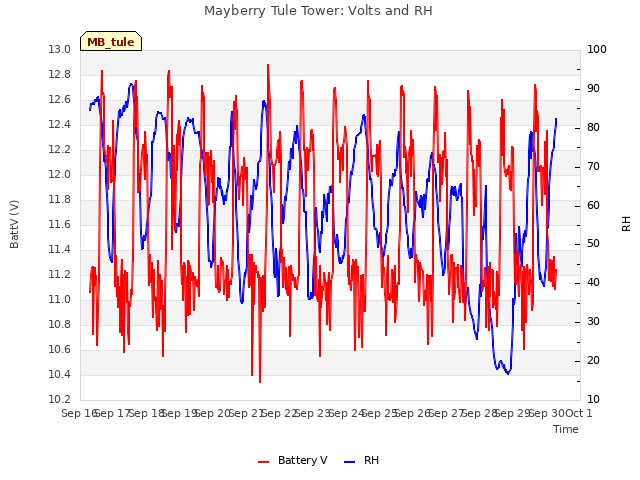Click the Battery V legend entry
Viewport: 640px width, 480px height.
[x=292, y=460]
